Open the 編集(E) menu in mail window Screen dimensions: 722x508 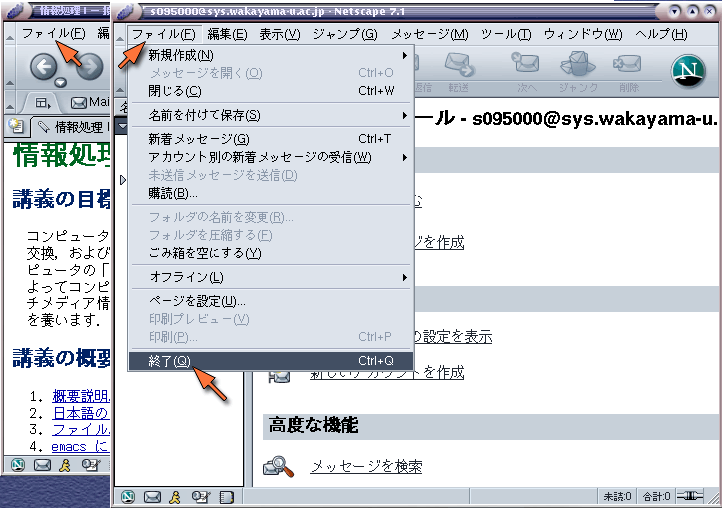(x=227, y=34)
